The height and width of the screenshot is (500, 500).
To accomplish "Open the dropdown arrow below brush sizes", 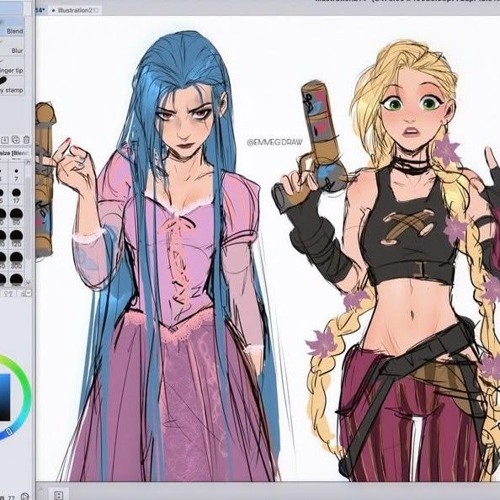I will pyautogui.click(x=28, y=293).
